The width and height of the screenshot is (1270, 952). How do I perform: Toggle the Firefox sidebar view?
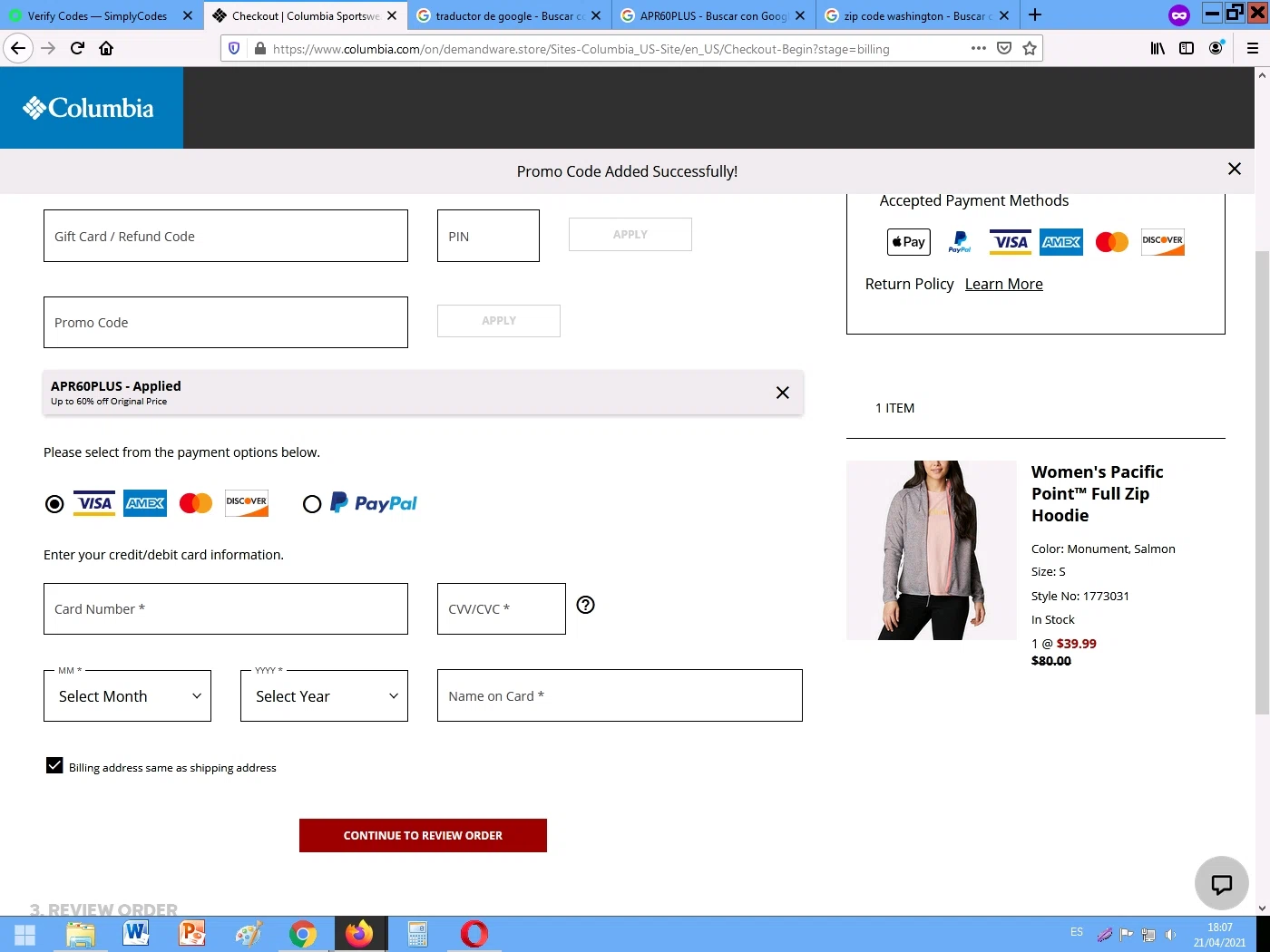1187,48
